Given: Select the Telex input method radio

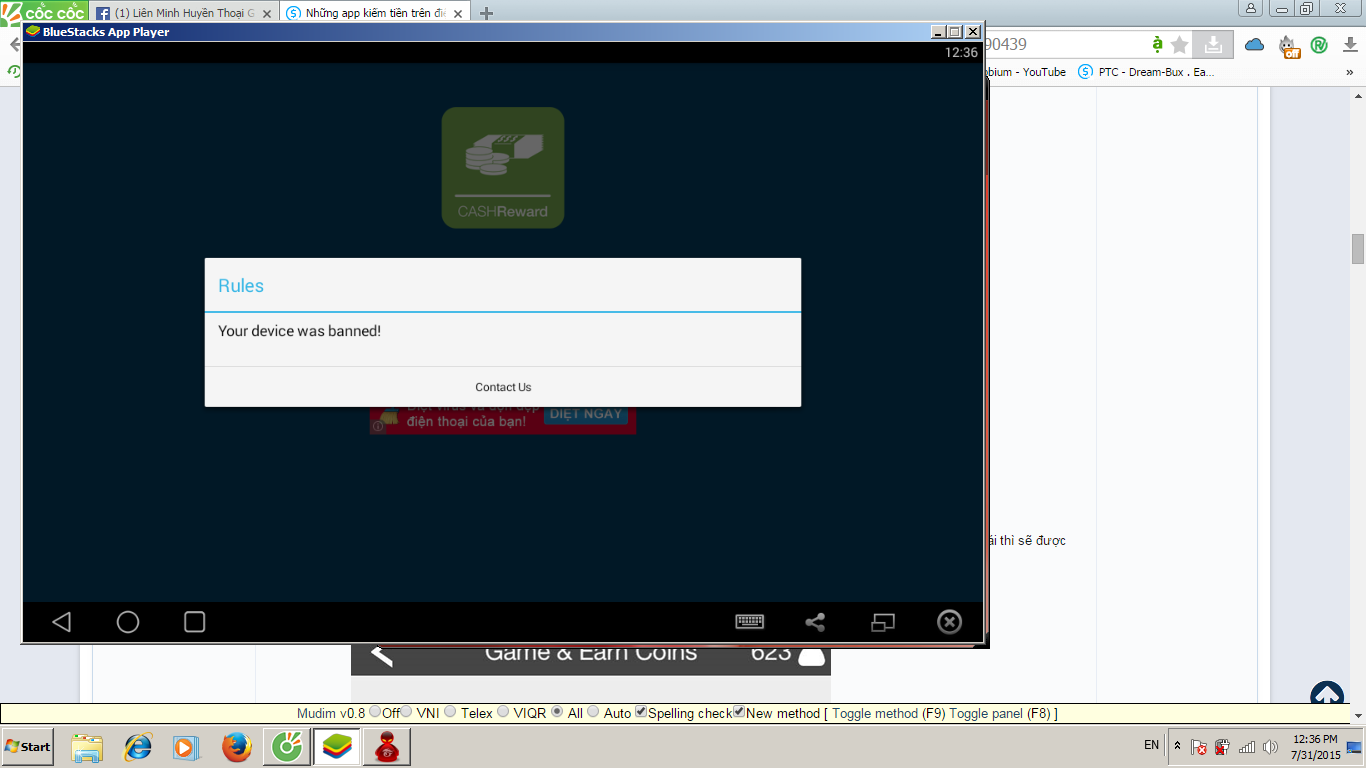Looking at the screenshot, I should [x=450, y=712].
